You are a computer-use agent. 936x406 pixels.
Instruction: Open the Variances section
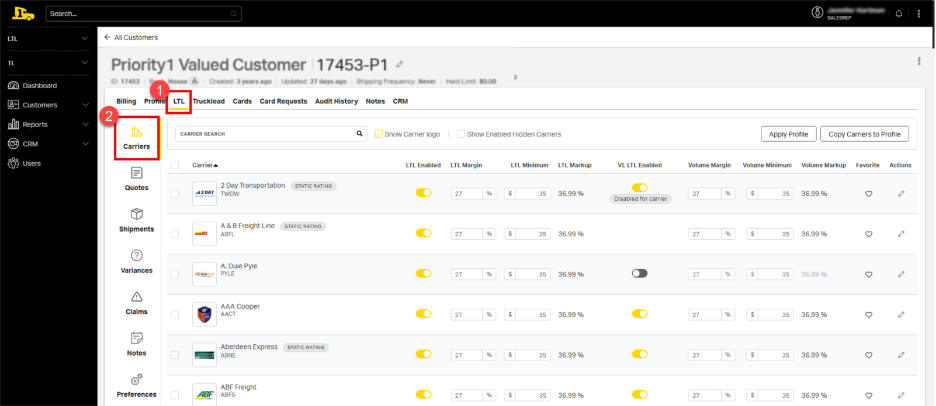pos(136,262)
